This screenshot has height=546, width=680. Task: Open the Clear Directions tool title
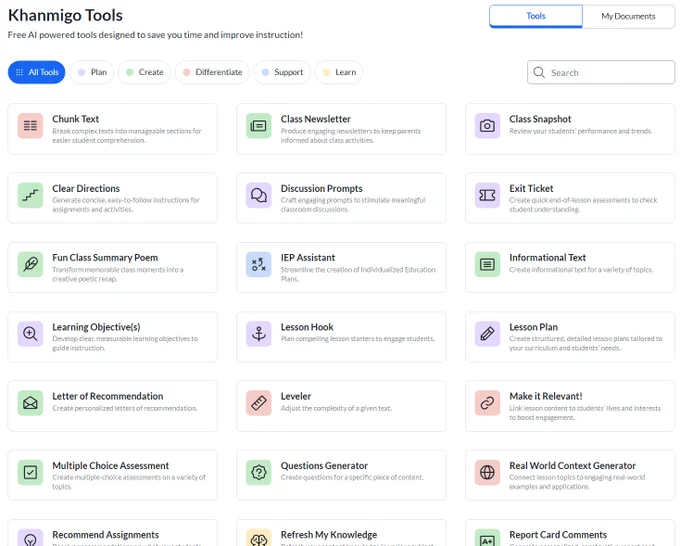(x=86, y=188)
